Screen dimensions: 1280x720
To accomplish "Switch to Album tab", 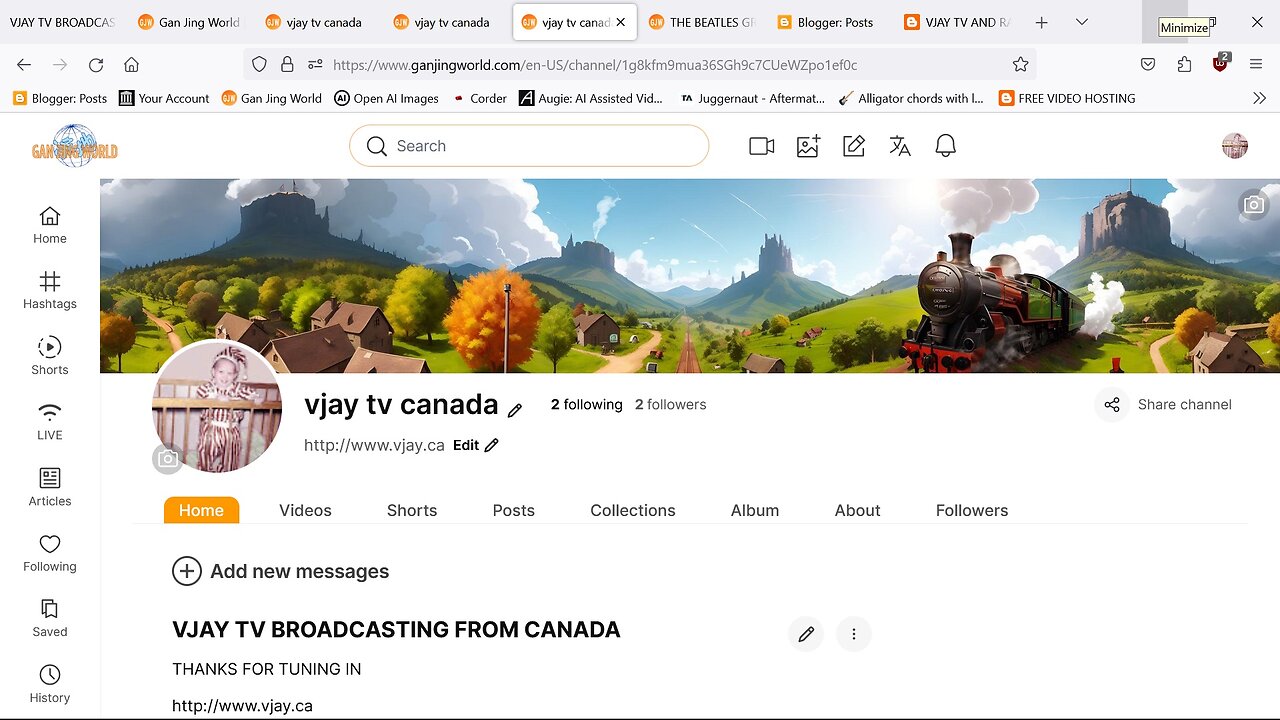I will click(755, 510).
